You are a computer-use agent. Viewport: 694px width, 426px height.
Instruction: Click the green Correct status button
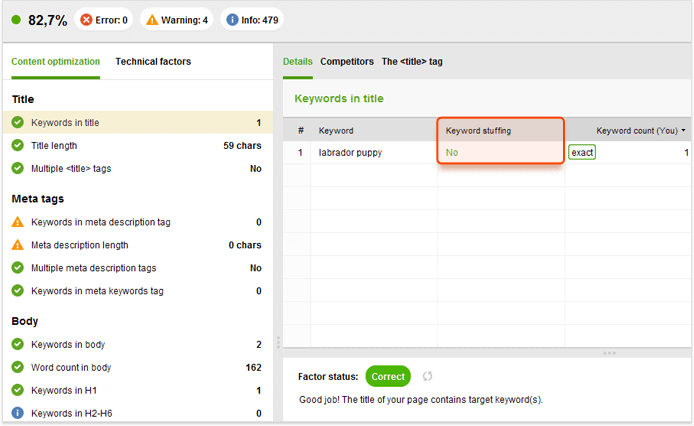[x=388, y=376]
